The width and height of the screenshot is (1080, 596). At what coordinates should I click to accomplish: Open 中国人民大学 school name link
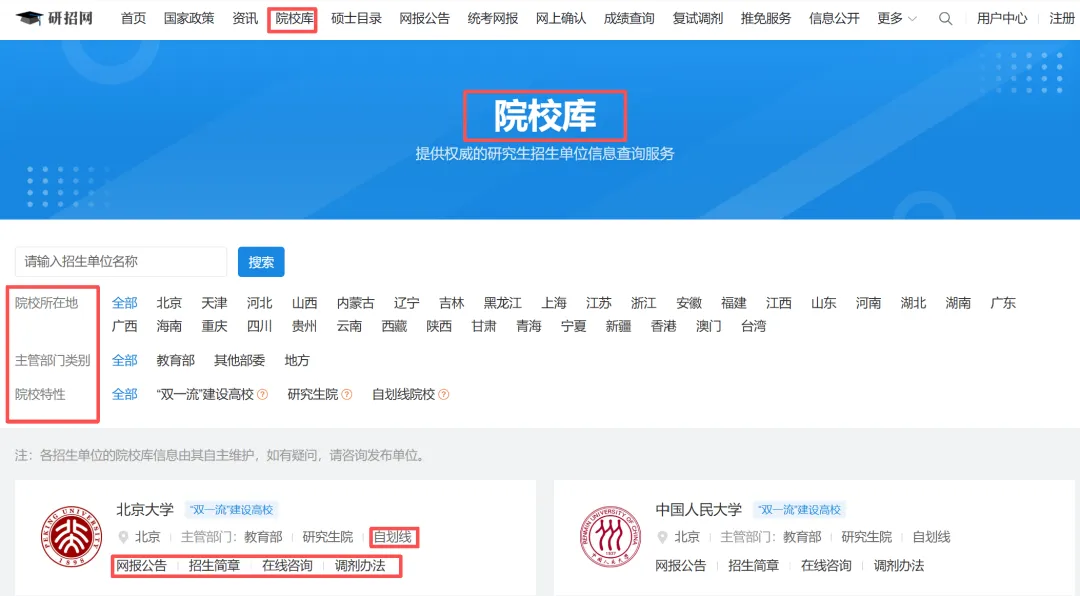(x=698, y=510)
